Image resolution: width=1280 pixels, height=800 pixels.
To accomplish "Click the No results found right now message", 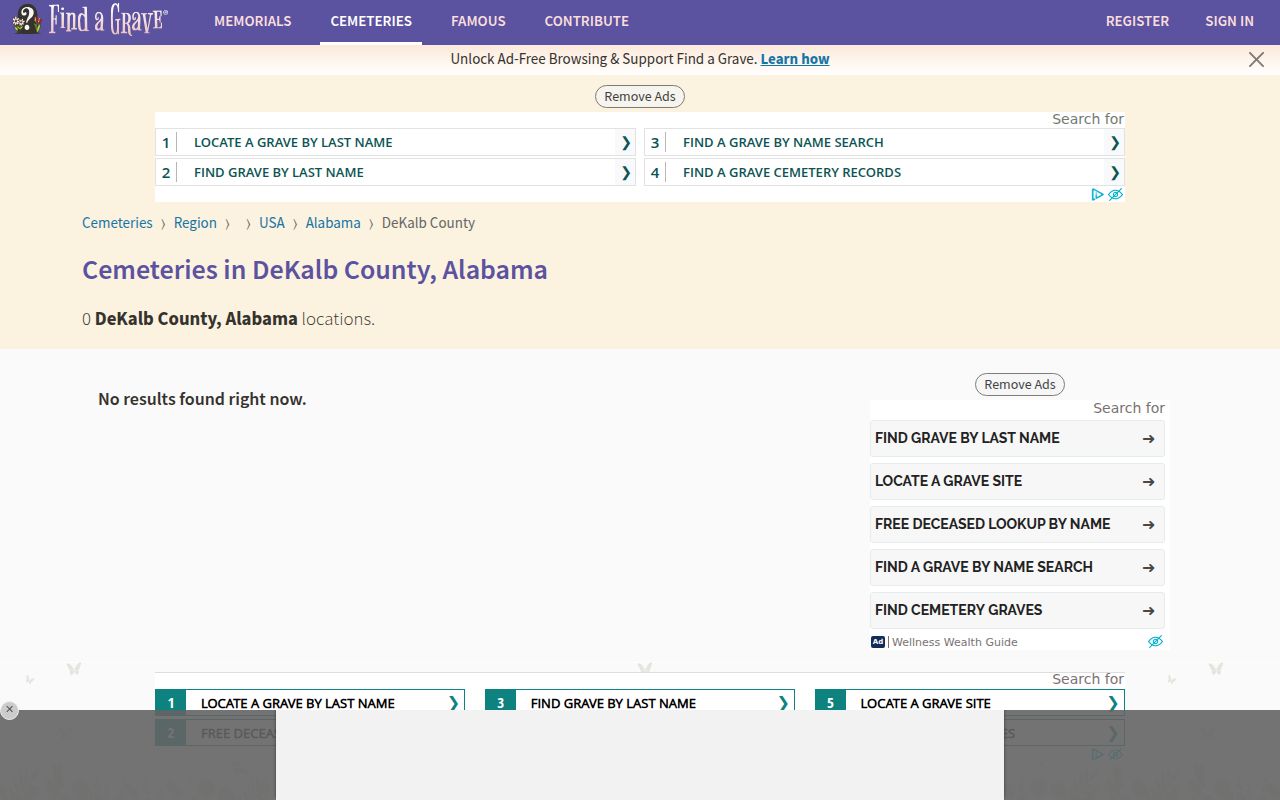I will 202,399.
